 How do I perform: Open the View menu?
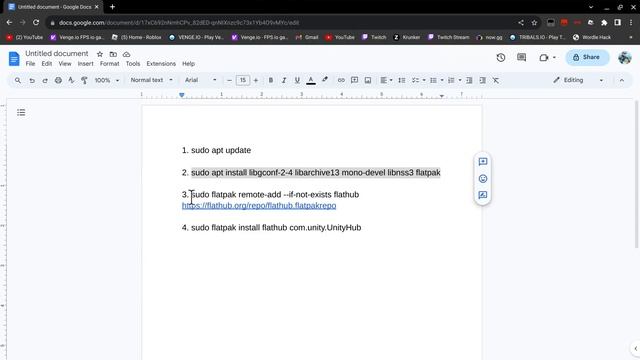point(64,64)
